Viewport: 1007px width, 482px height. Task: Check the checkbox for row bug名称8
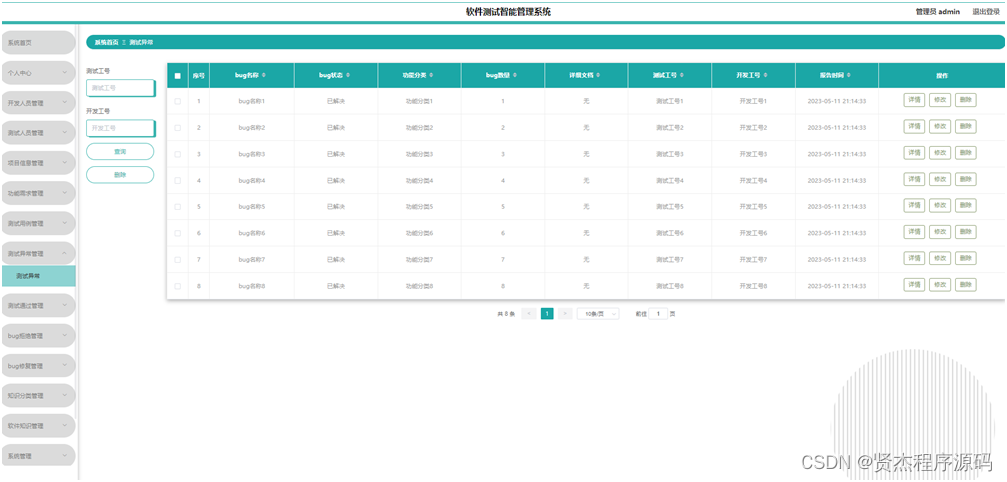tap(178, 286)
